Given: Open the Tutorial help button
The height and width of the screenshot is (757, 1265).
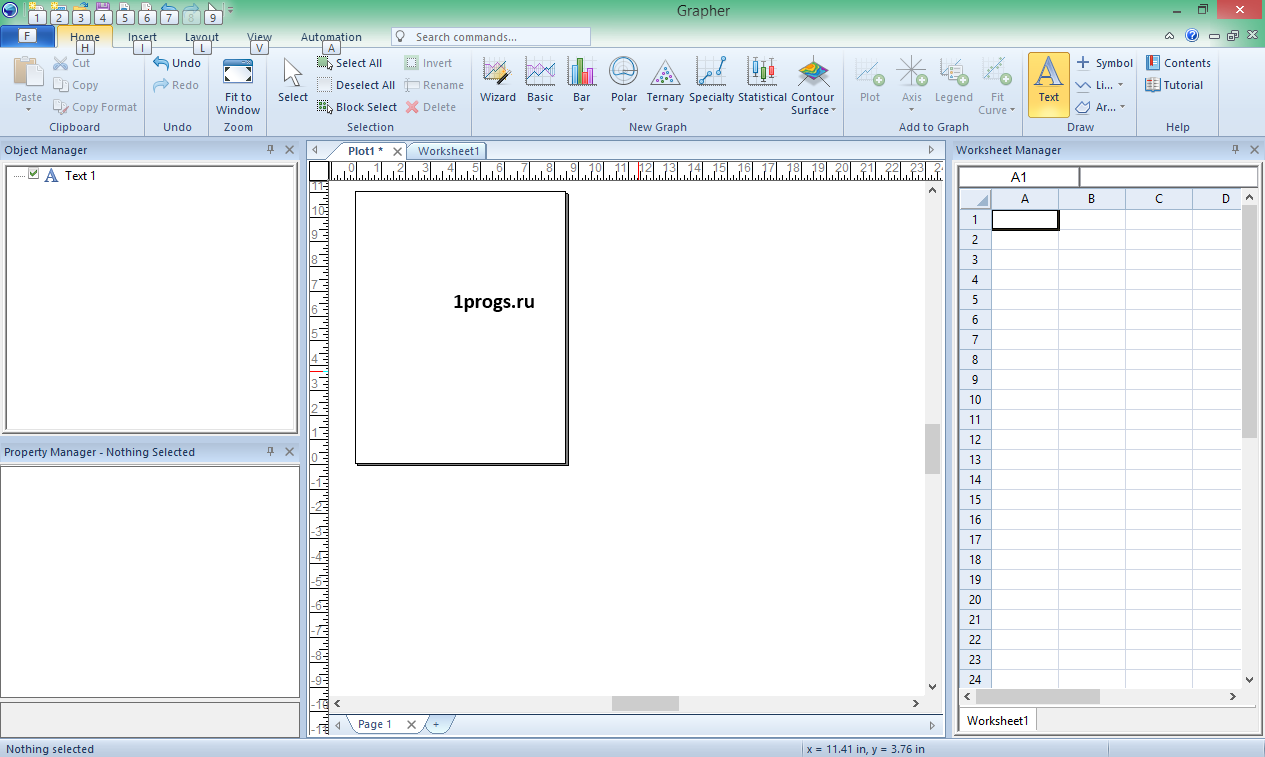Looking at the screenshot, I should click(1175, 85).
